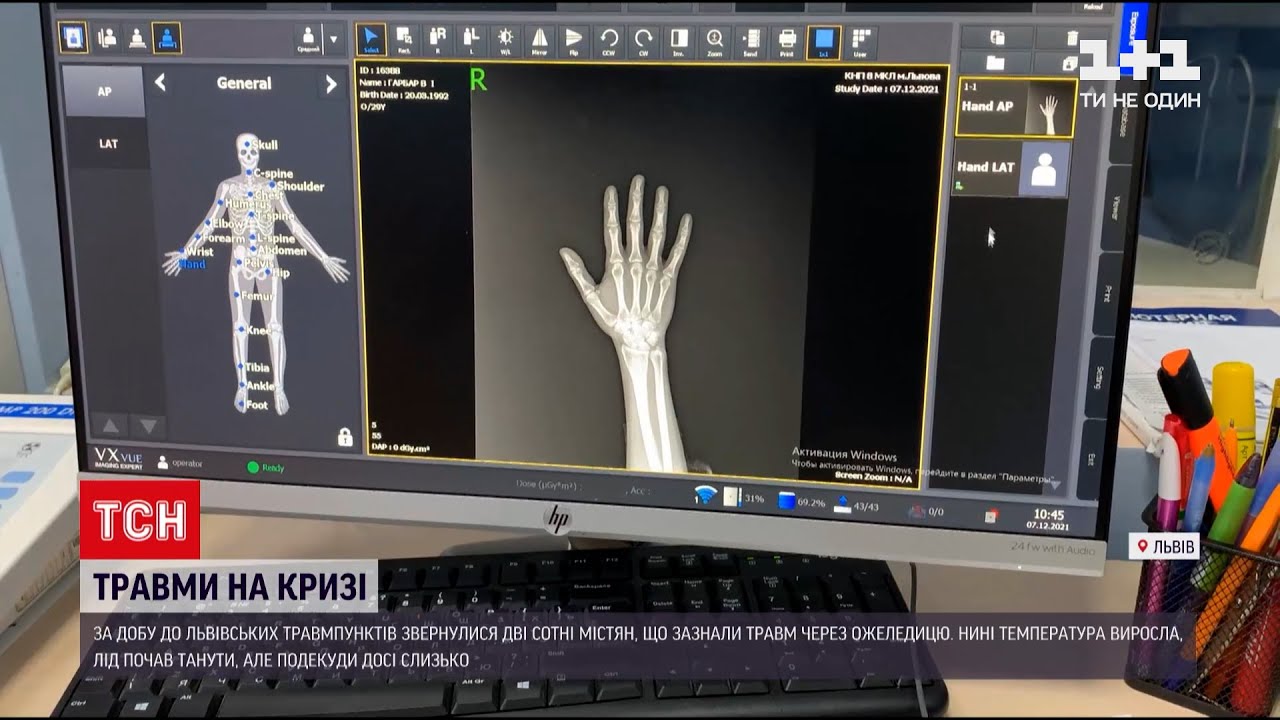This screenshot has width=1280, height=720.
Task: Select the AP projection tab
Action: 105,92
